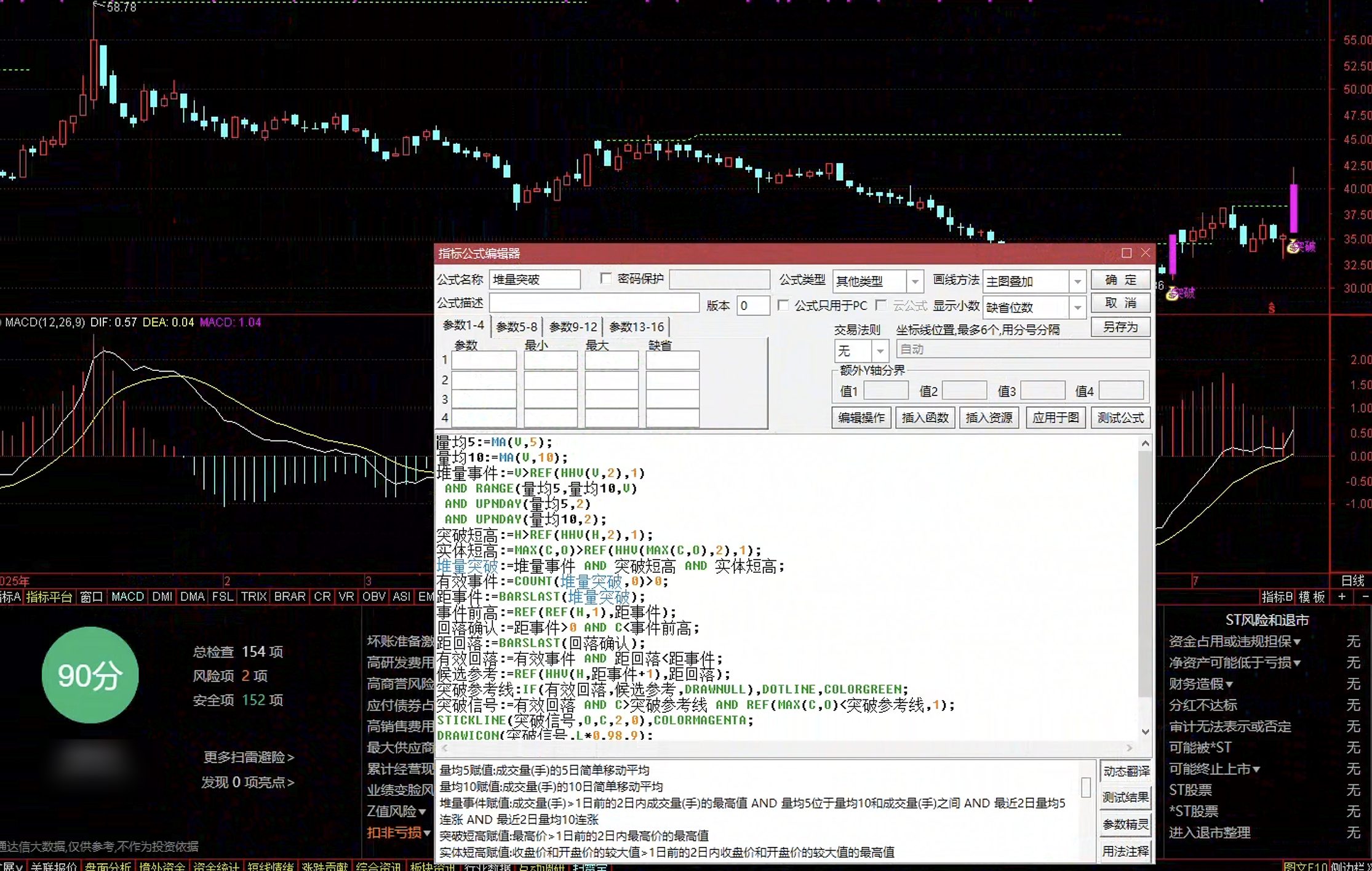
Task: Open the 指标平台 tab
Action: point(49,597)
